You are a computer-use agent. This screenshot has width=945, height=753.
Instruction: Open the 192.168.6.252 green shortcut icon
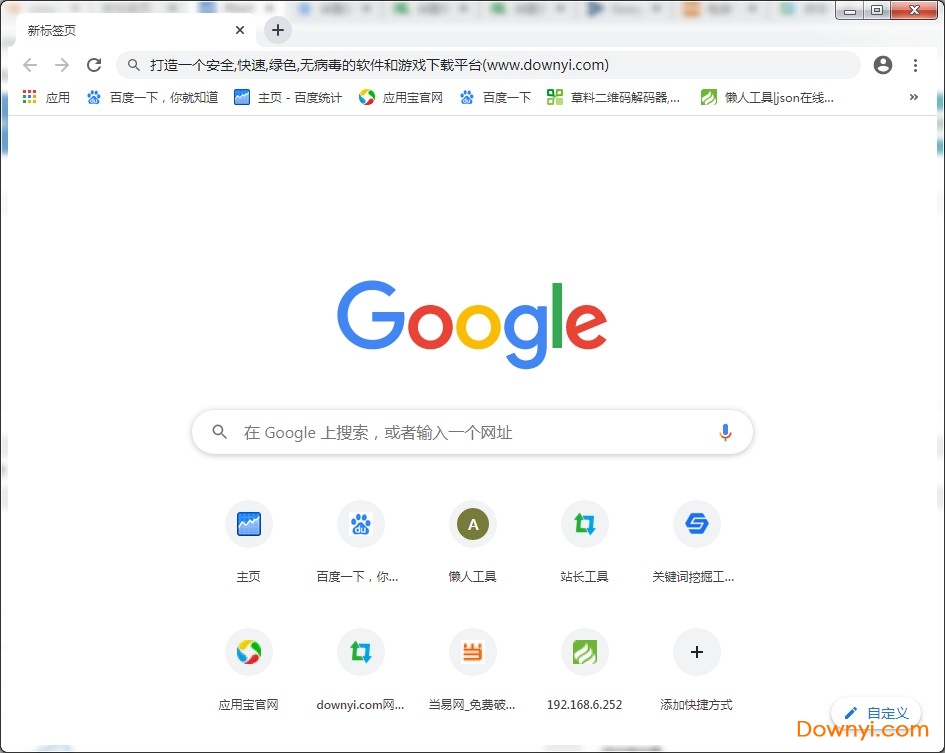584,652
